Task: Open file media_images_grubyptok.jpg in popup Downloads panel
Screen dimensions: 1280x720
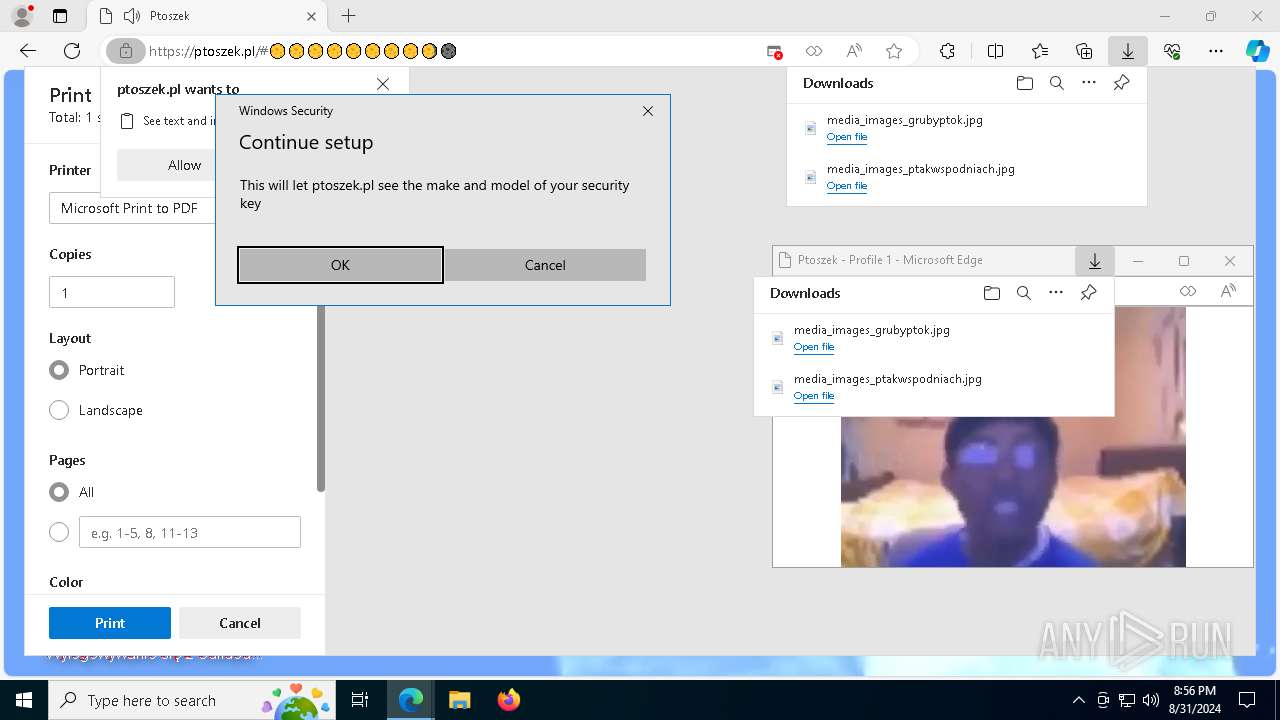Action: [x=813, y=347]
